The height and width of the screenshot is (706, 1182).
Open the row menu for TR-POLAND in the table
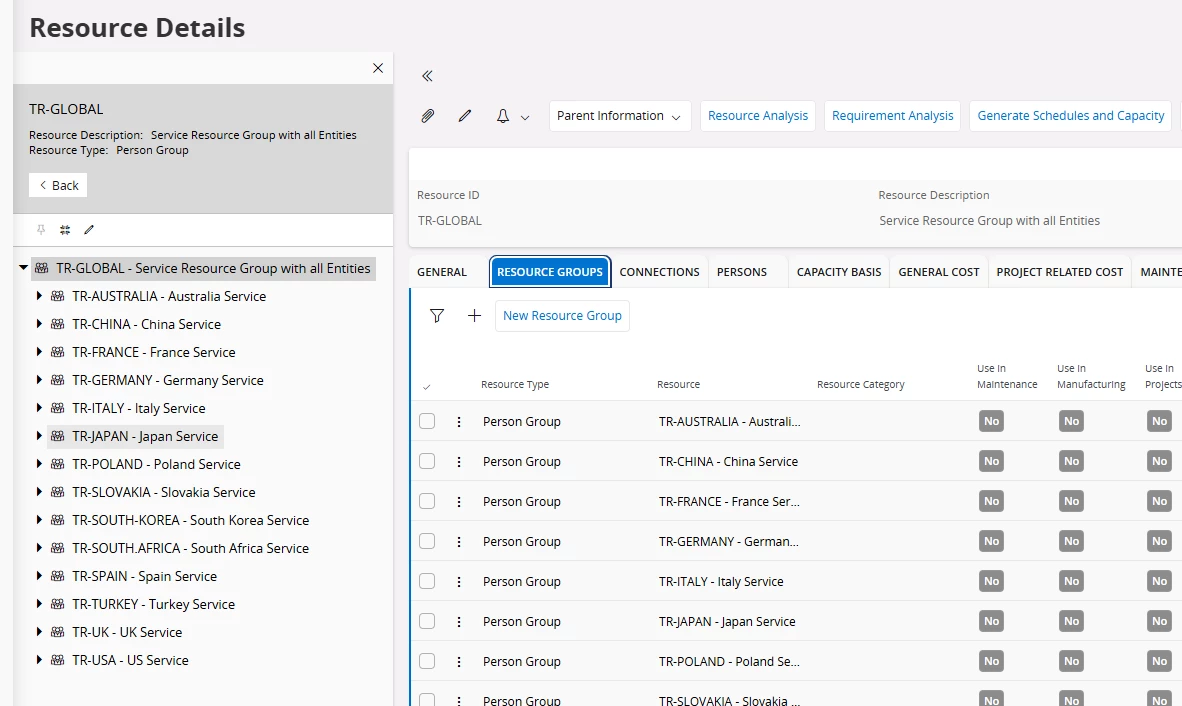click(458, 662)
